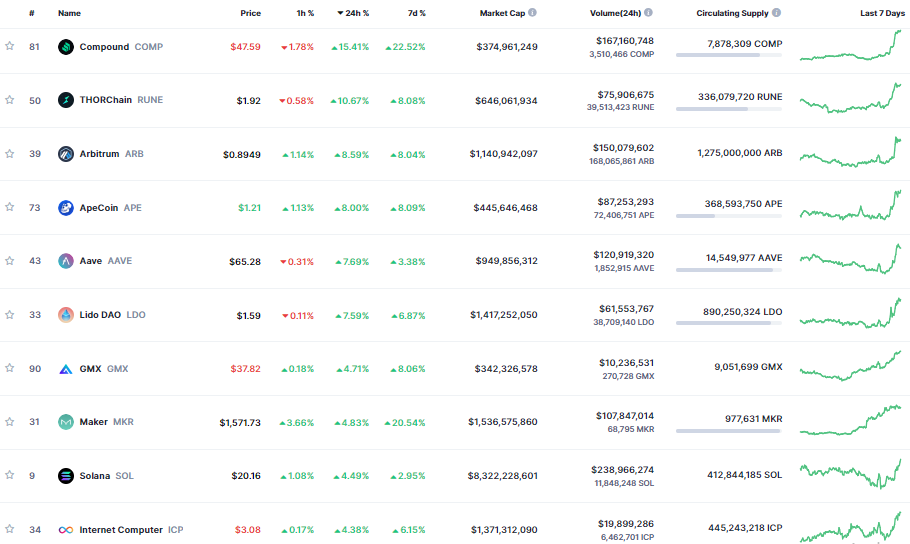Sort table by the 7d % column
Viewport: 910px width, 544px height.
(417, 13)
